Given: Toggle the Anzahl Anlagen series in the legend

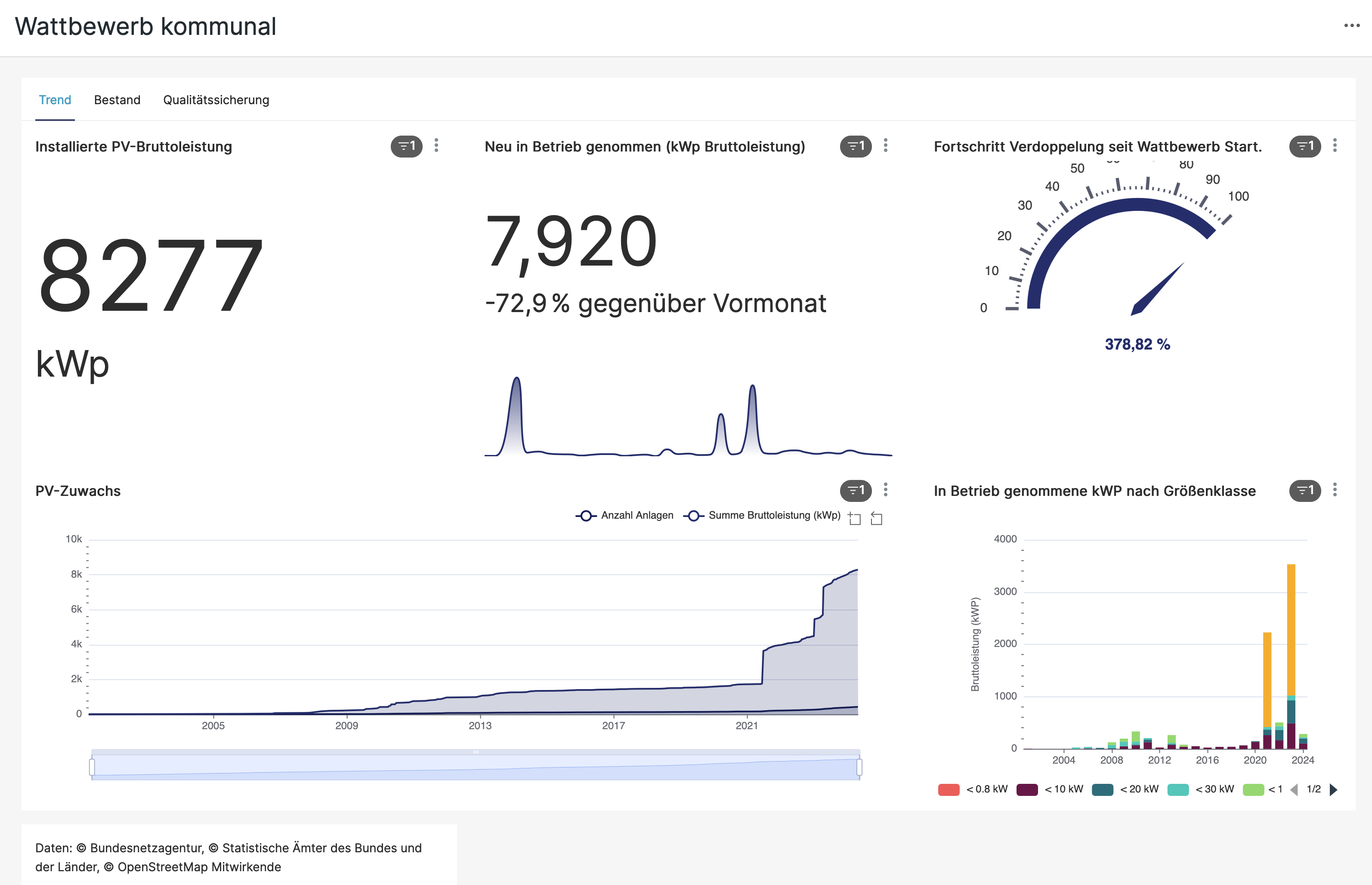Looking at the screenshot, I should (624, 516).
